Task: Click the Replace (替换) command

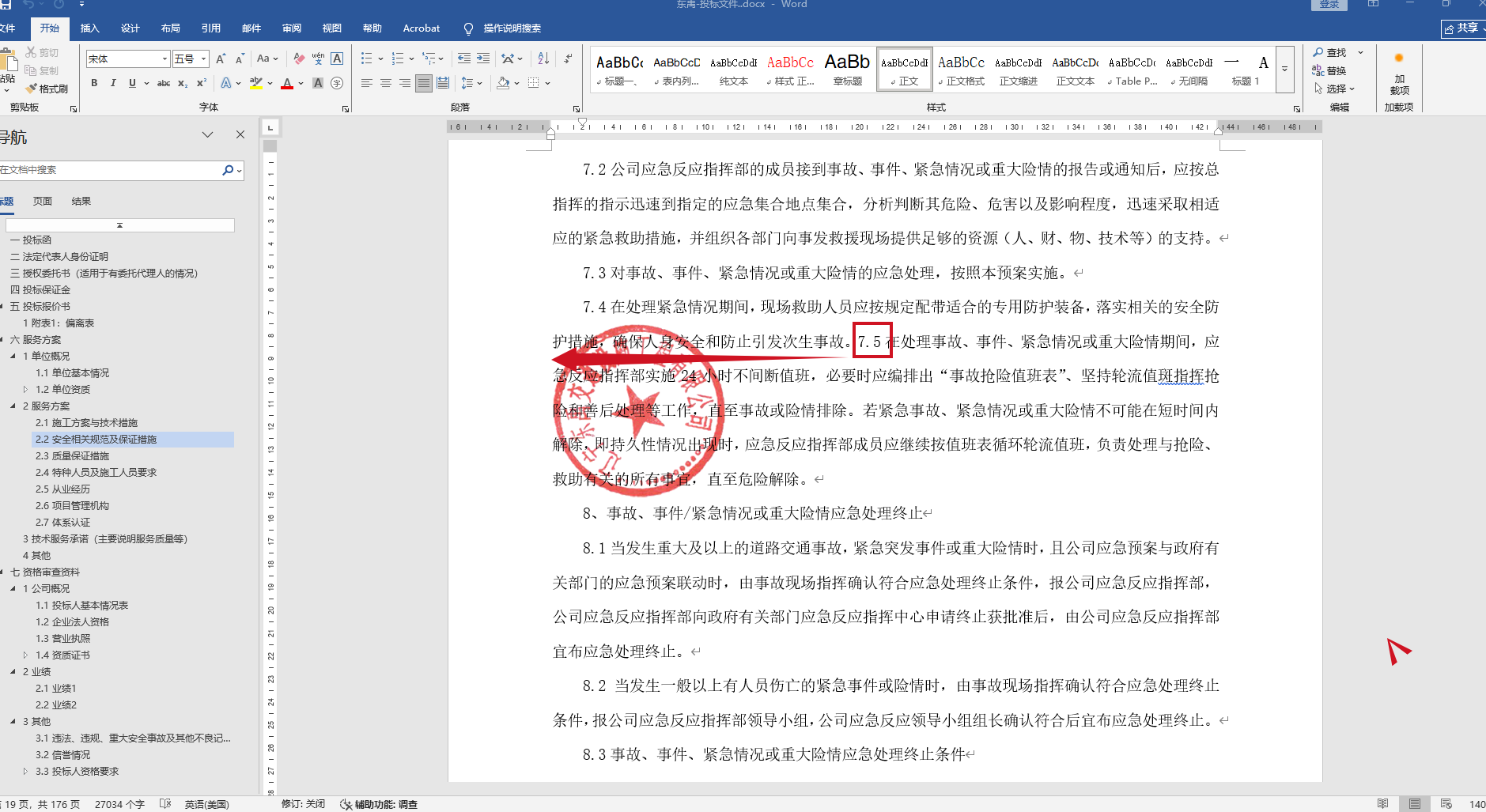Action: coord(1329,70)
